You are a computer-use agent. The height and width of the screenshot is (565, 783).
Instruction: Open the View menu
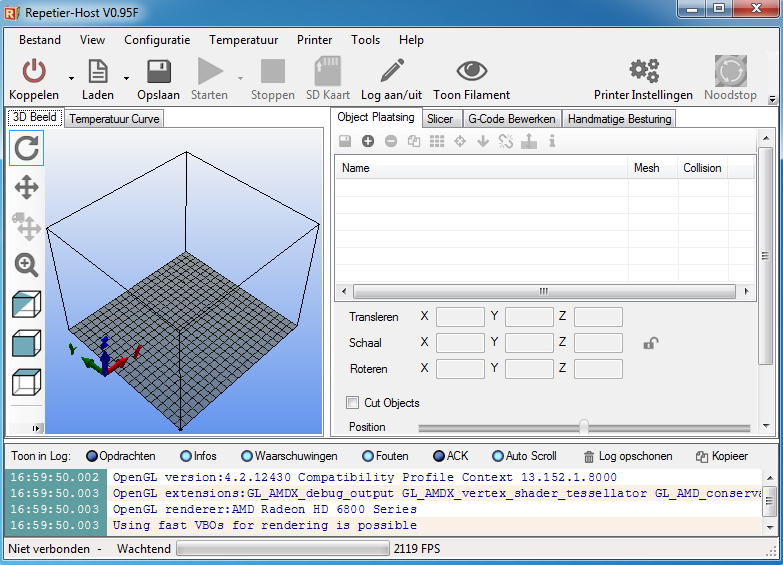point(92,40)
